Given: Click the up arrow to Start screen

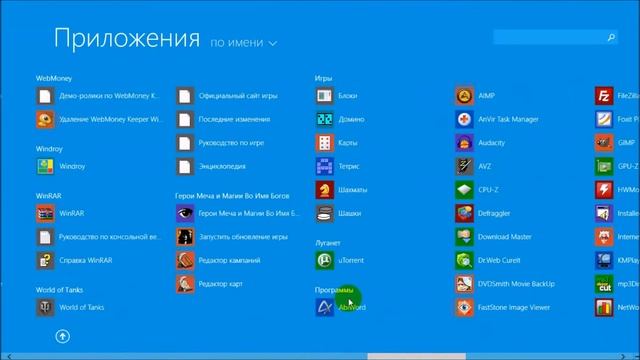Looking at the screenshot, I should (x=62, y=336).
